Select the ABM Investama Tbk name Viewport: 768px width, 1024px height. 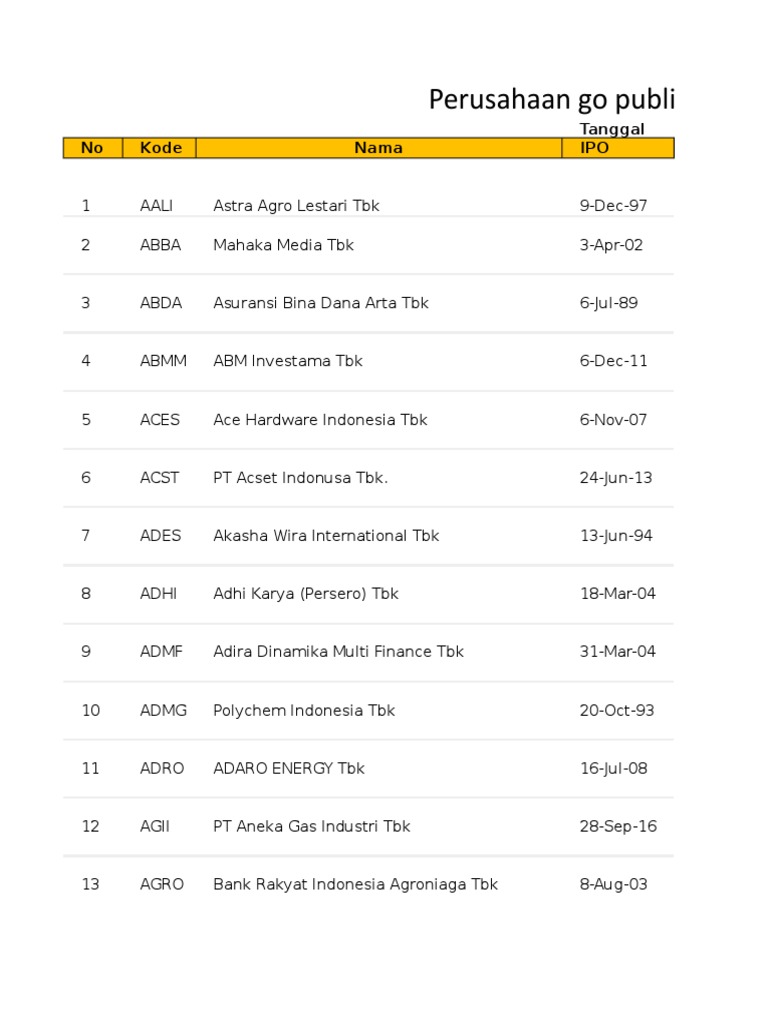click(287, 361)
